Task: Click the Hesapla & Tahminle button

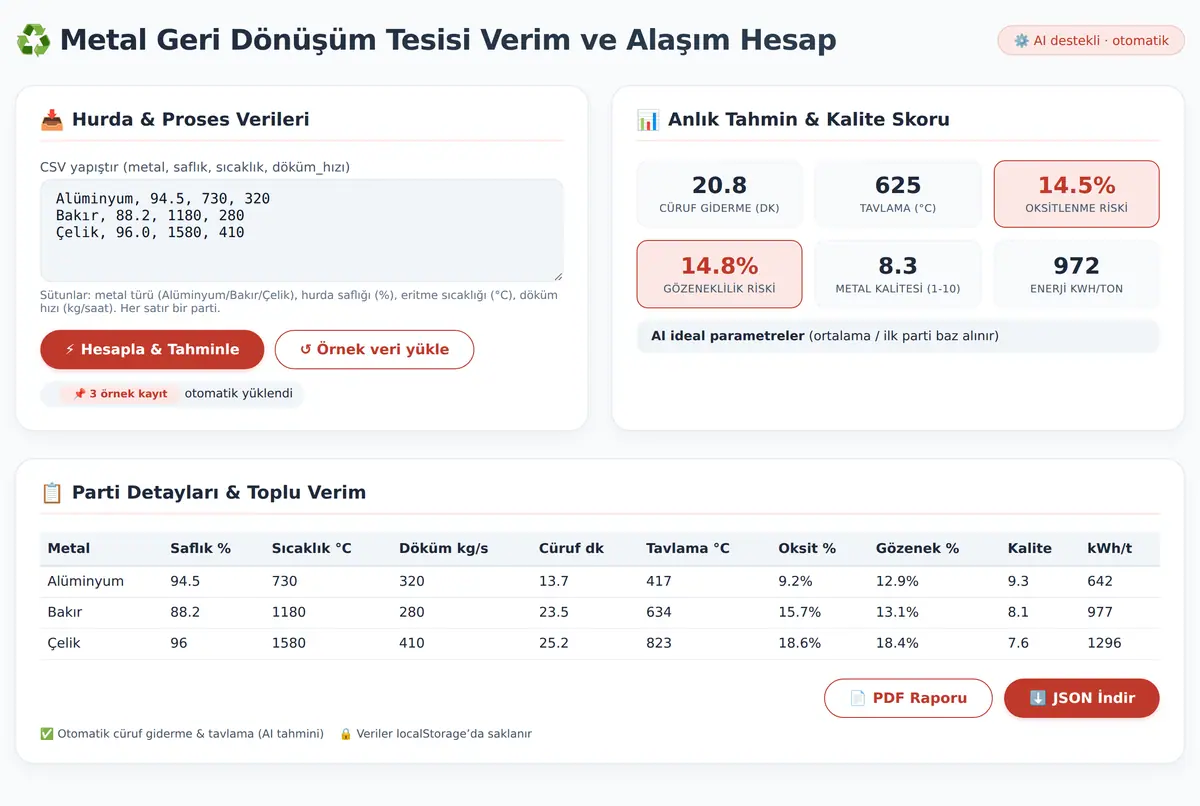Action: point(152,350)
